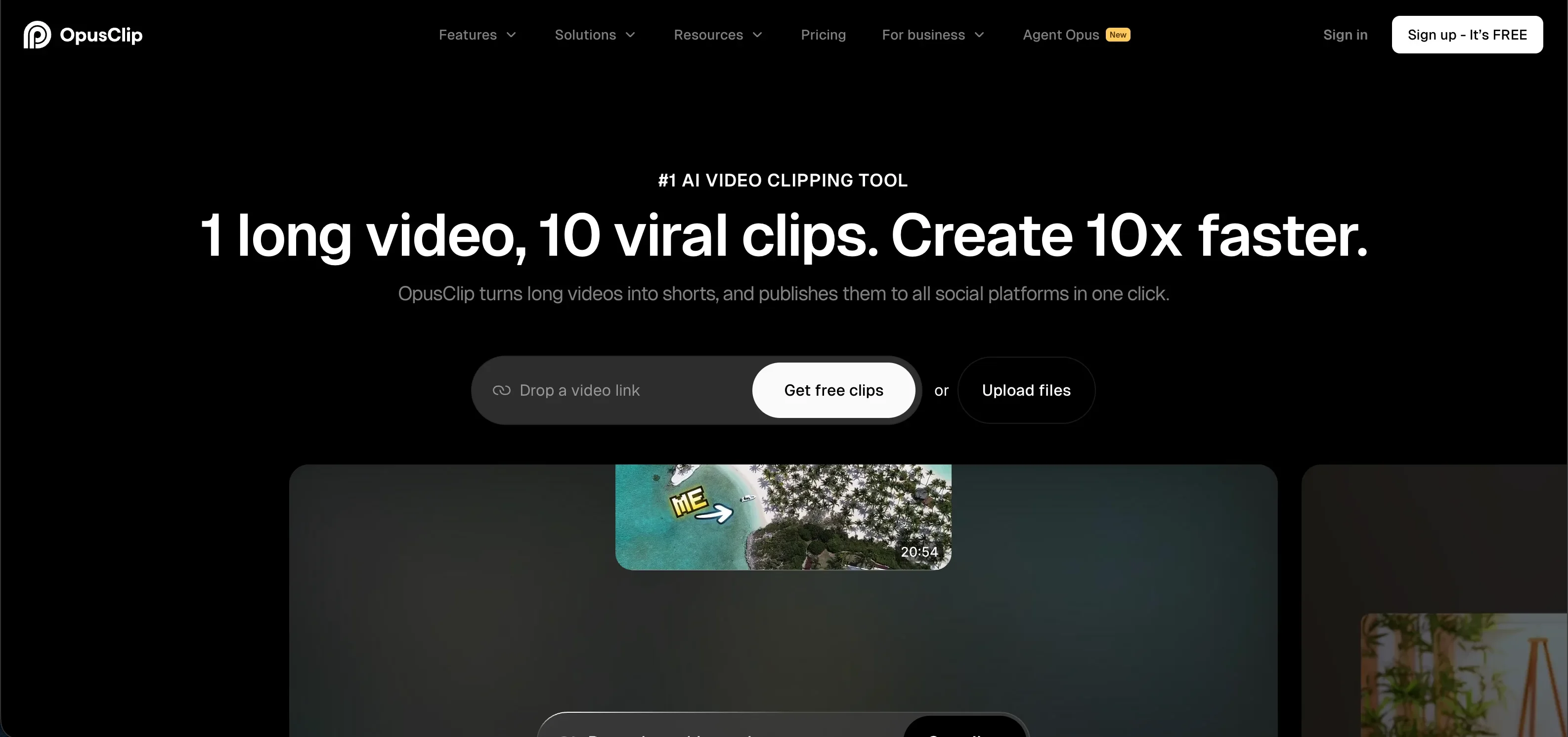Image resolution: width=1568 pixels, height=737 pixels.
Task: Click Sign up - It's FREE button
Action: click(x=1467, y=35)
